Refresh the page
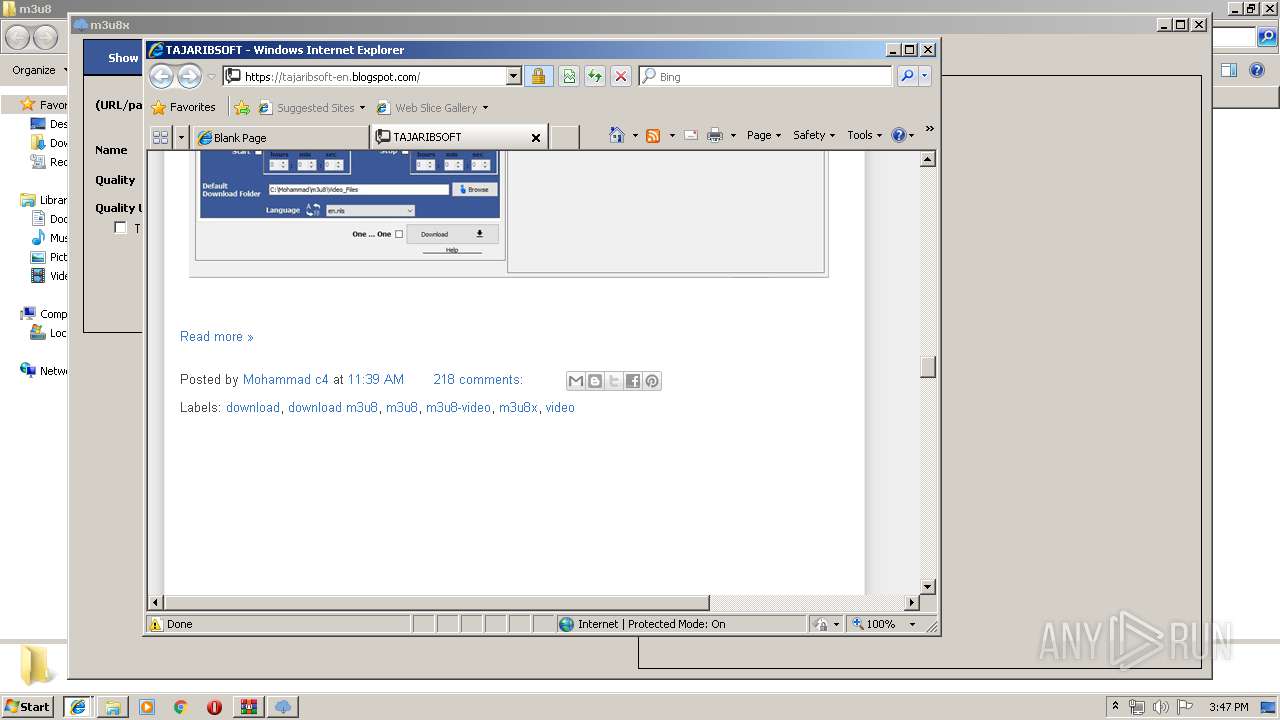 pyautogui.click(x=595, y=76)
